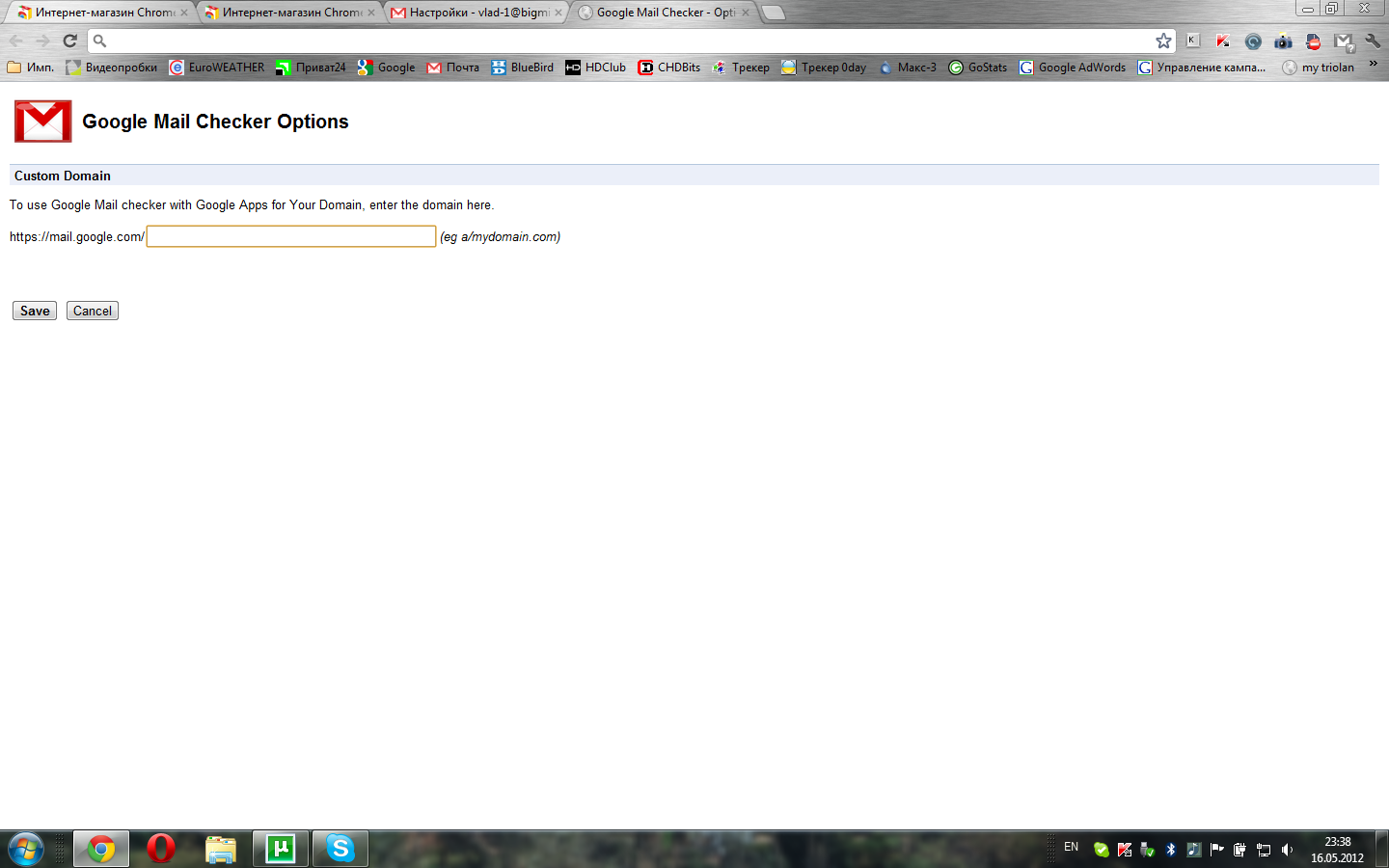The image size is (1389, 868).
Task: Open the Google AdWords bookmark
Action: pos(1073,68)
